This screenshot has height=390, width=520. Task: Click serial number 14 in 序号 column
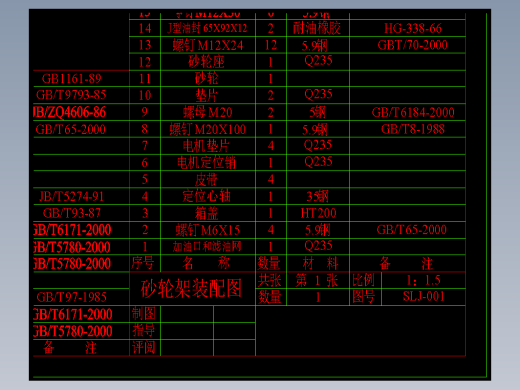click(145, 28)
